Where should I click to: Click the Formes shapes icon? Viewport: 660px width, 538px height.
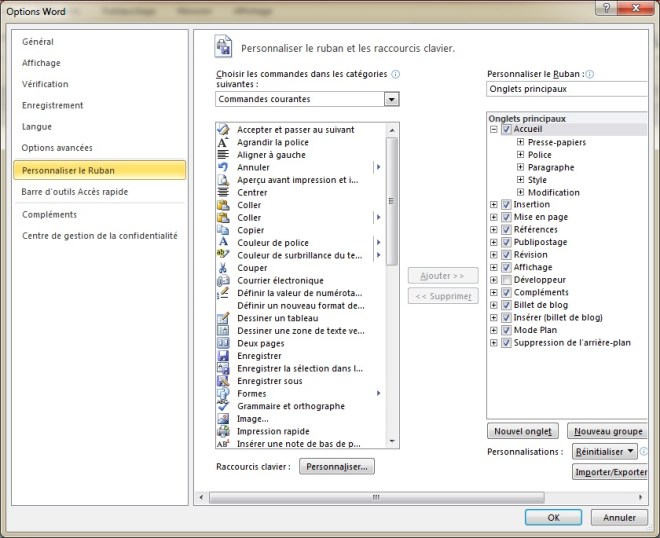pos(223,393)
